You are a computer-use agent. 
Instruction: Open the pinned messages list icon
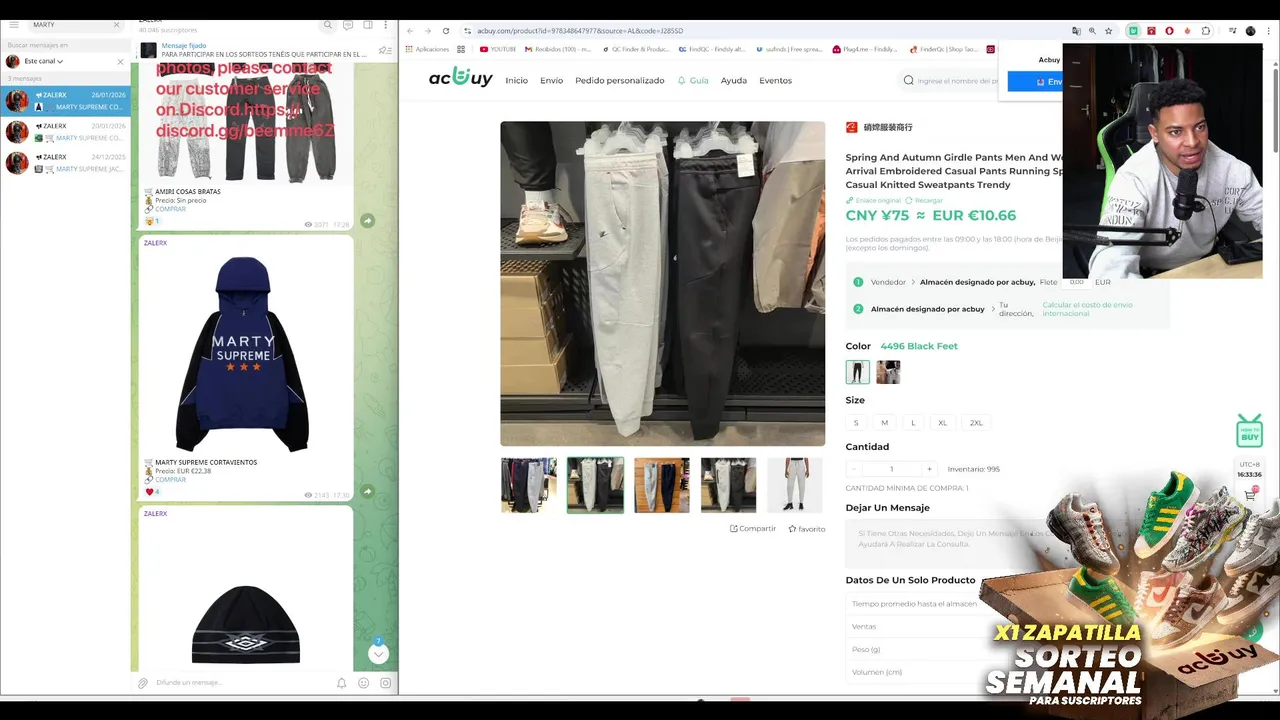tap(385, 50)
